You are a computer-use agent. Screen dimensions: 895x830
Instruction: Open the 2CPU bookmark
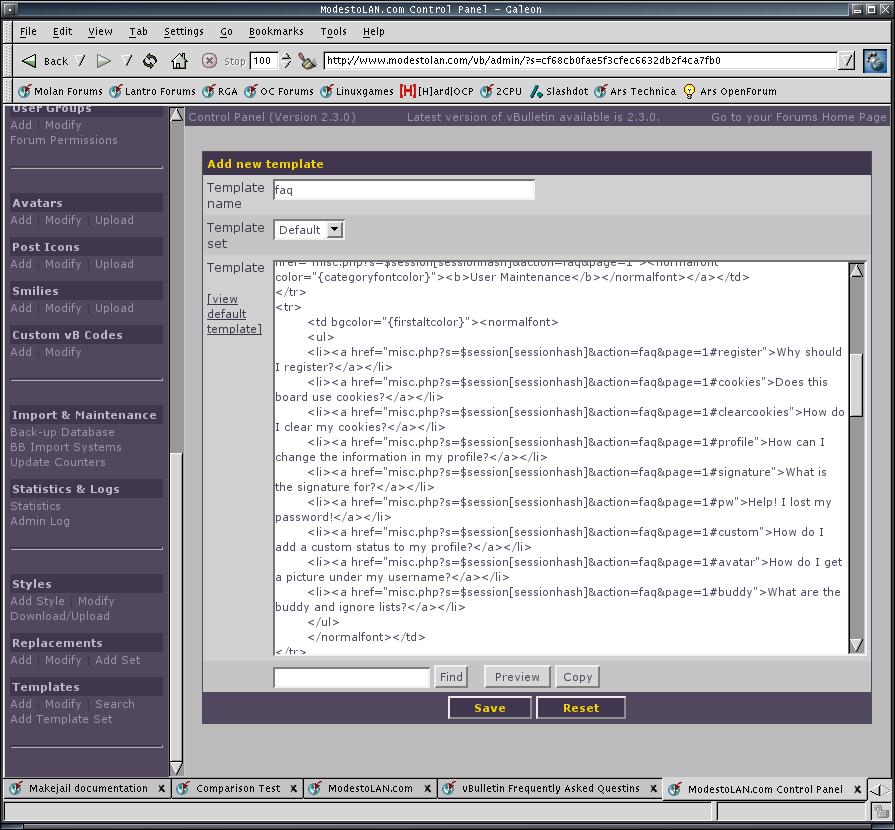[501, 91]
